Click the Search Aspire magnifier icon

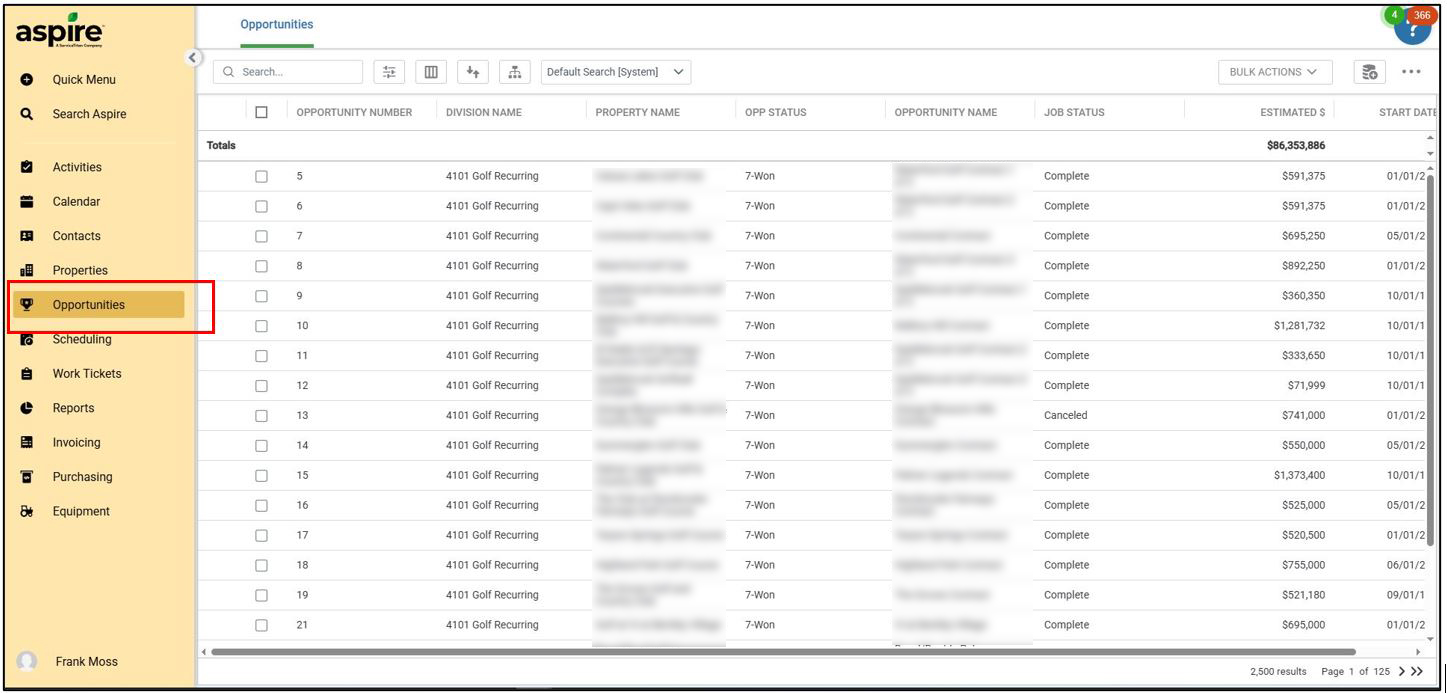pyautogui.click(x=27, y=114)
